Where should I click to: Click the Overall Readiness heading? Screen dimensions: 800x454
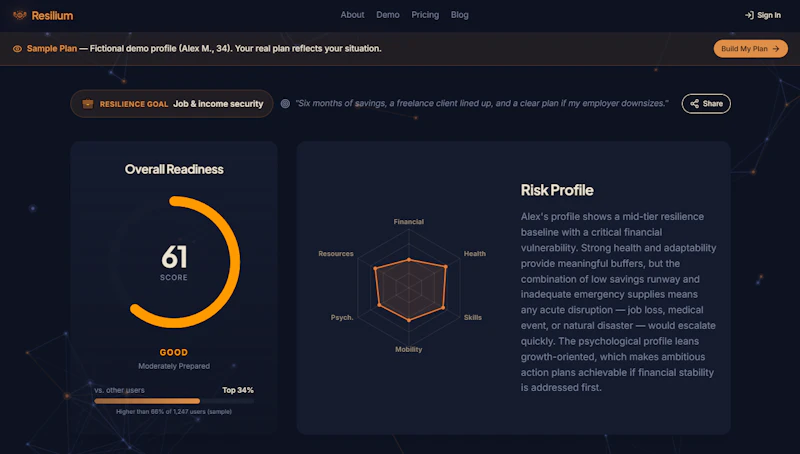(x=174, y=169)
